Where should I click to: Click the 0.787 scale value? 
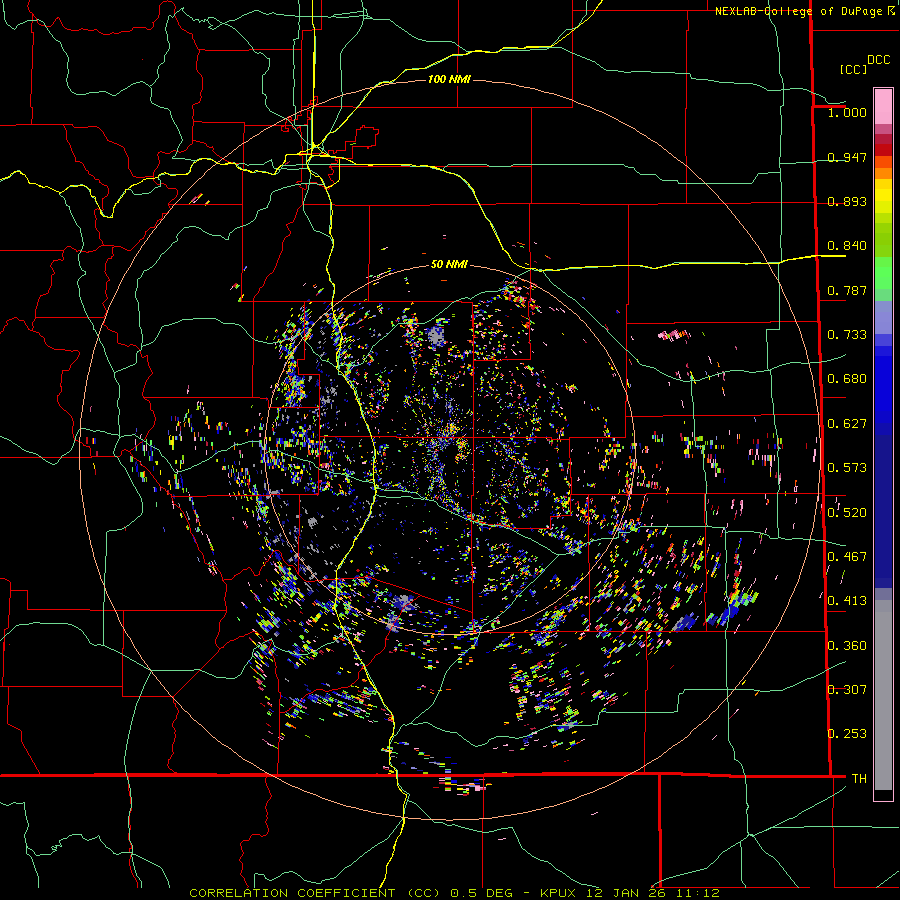click(847, 290)
